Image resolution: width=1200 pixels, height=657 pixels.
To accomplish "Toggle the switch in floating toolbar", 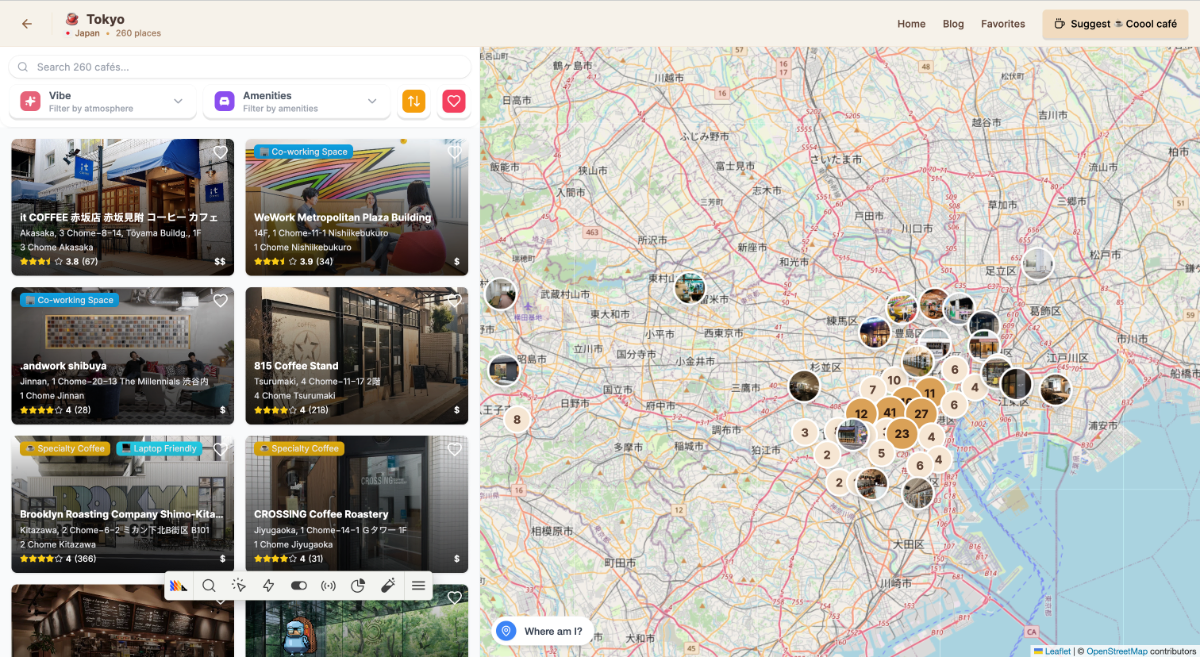I will click(298, 586).
